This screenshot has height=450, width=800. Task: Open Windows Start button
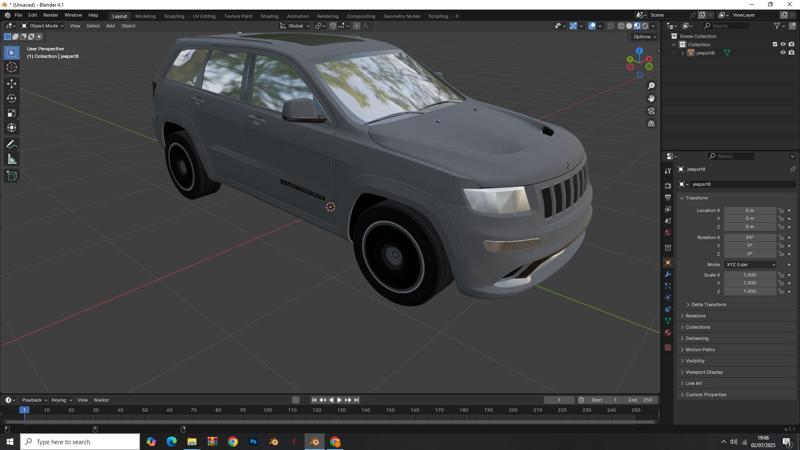click(10, 441)
